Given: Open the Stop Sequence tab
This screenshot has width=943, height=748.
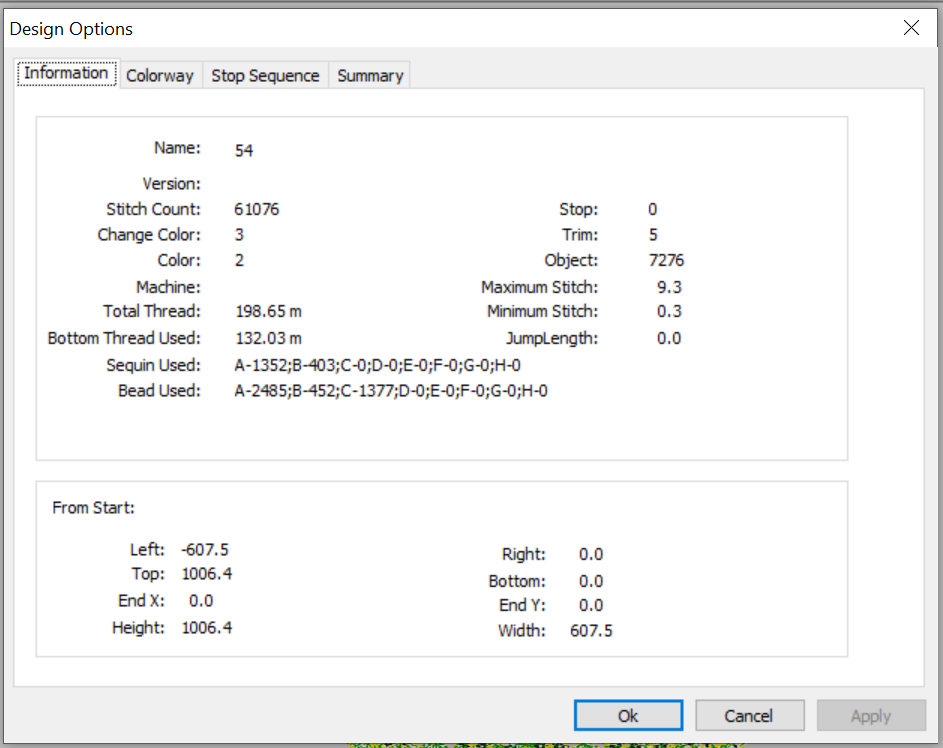Looking at the screenshot, I should click(x=265, y=76).
